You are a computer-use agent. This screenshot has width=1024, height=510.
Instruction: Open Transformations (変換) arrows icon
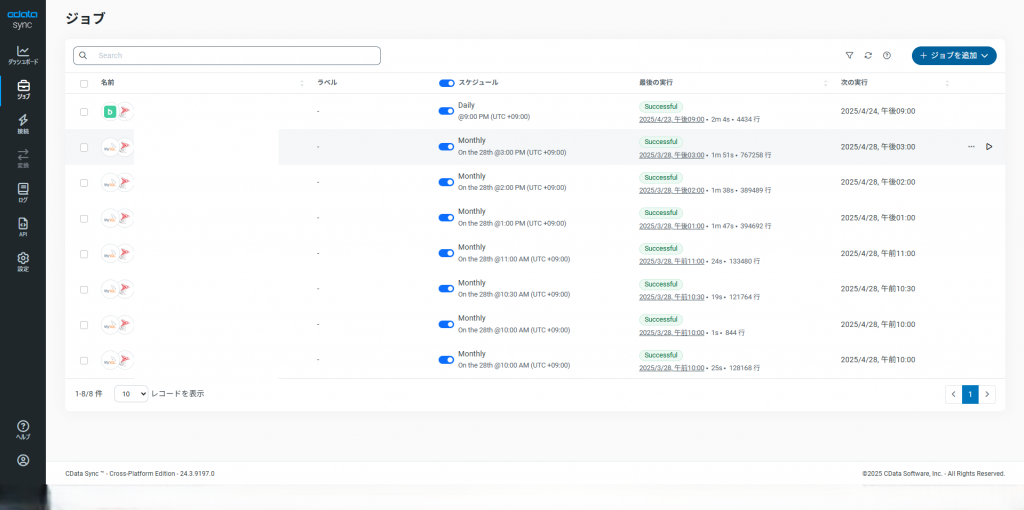point(23,159)
